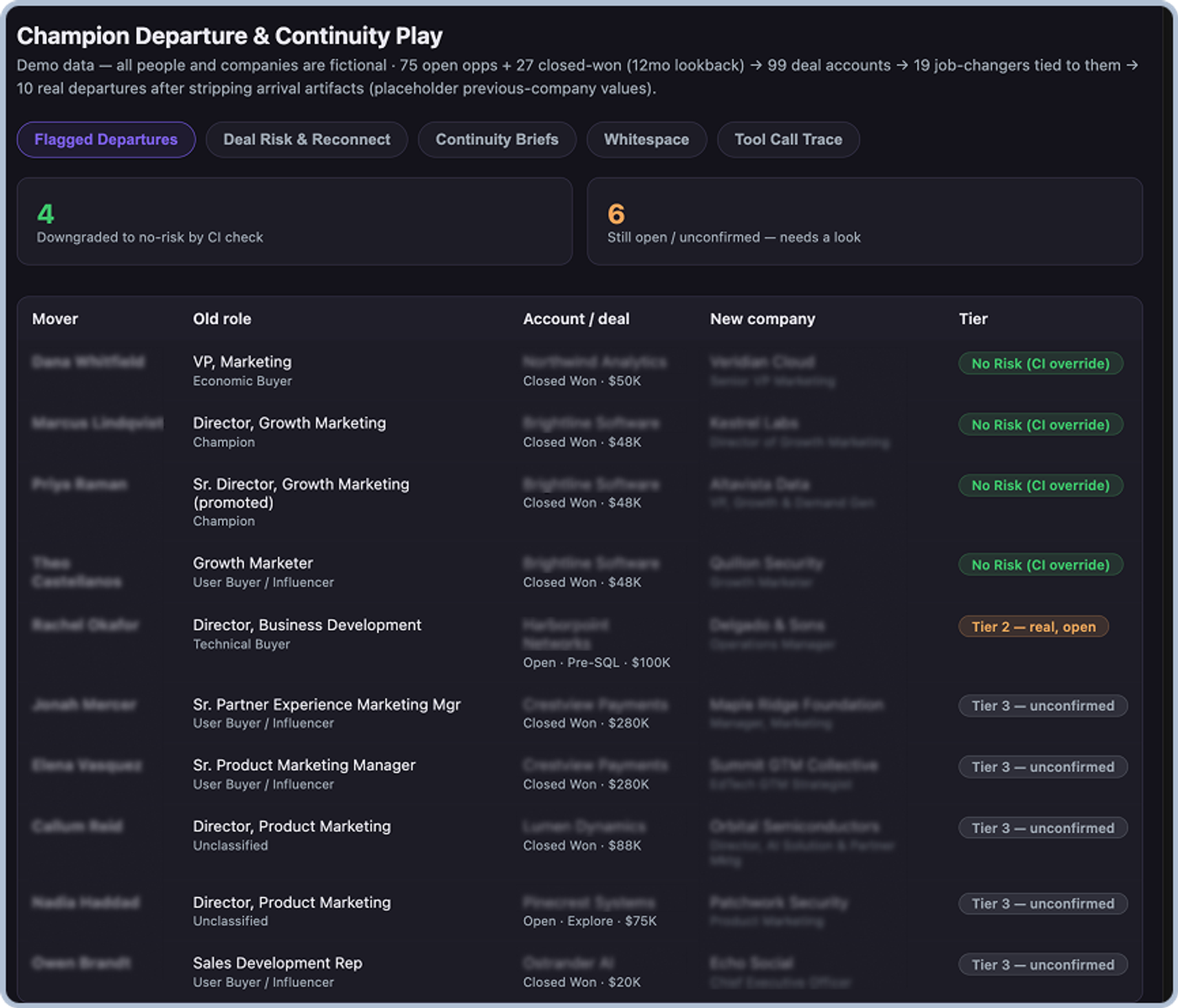1178x1008 pixels.
Task: Click the Old role column header
Action: [222, 319]
